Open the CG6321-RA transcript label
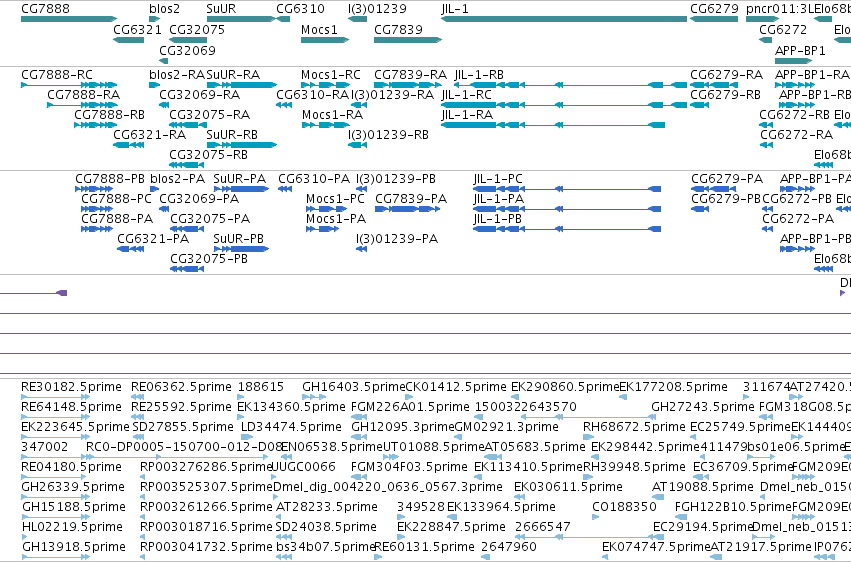This screenshot has width=851, height=562. point(149,135)
